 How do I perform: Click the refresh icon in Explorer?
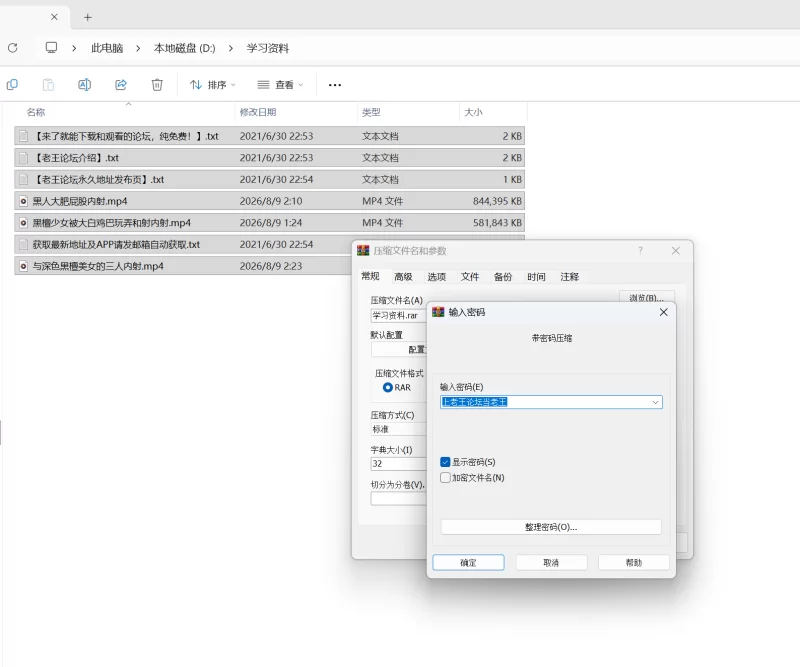(13, 48)
